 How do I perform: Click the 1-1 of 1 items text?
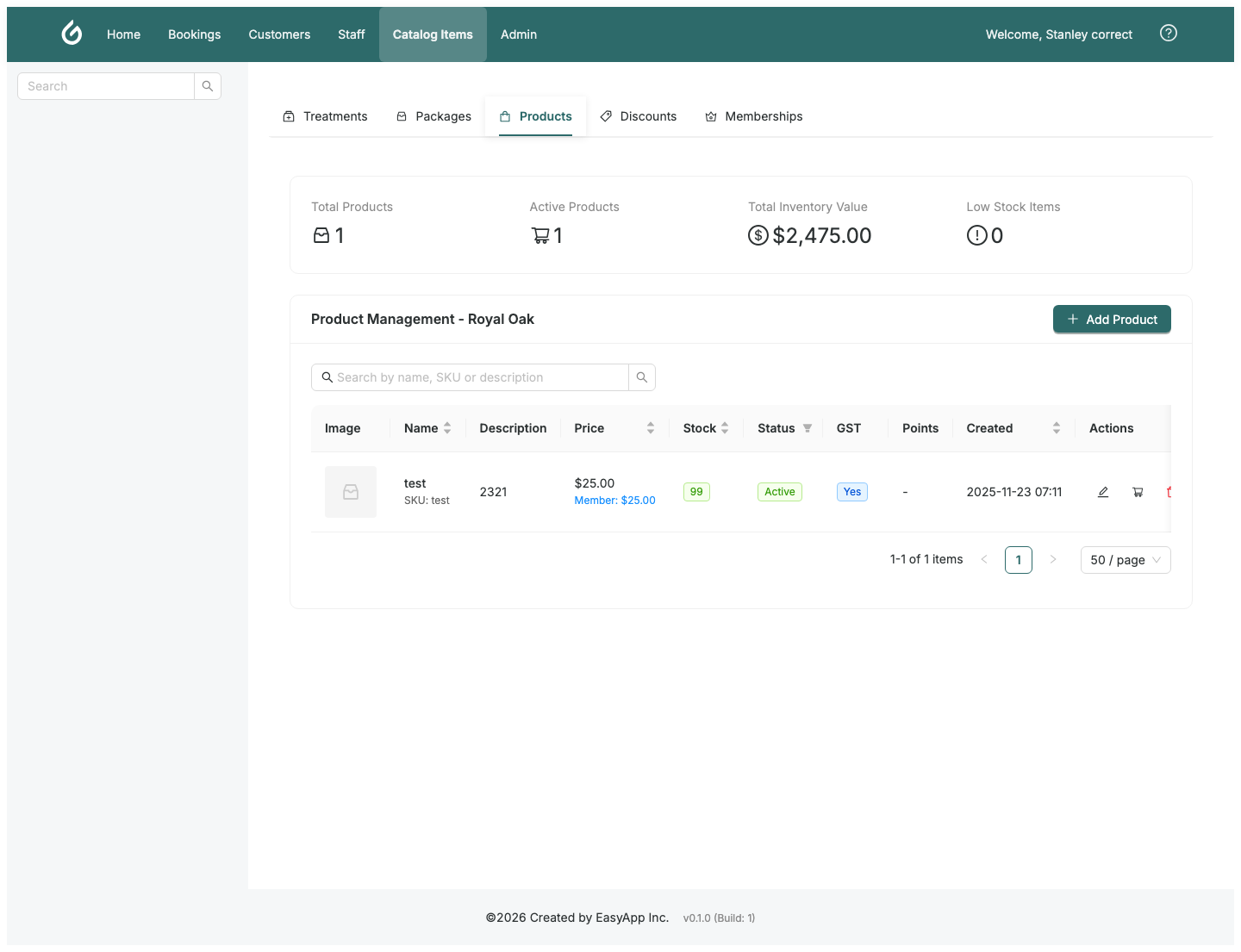coord(926,559)
